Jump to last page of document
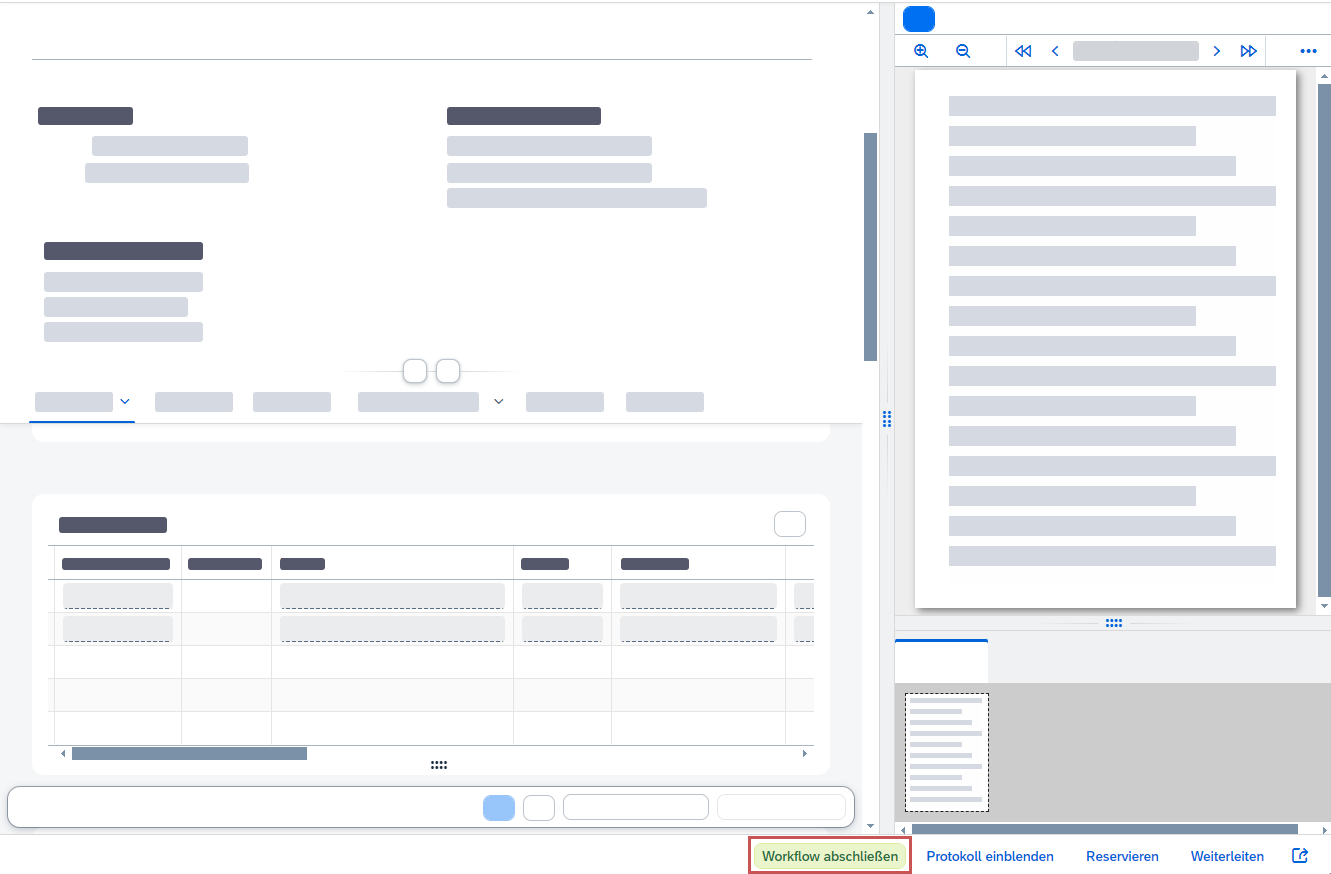 point(1248,51)
